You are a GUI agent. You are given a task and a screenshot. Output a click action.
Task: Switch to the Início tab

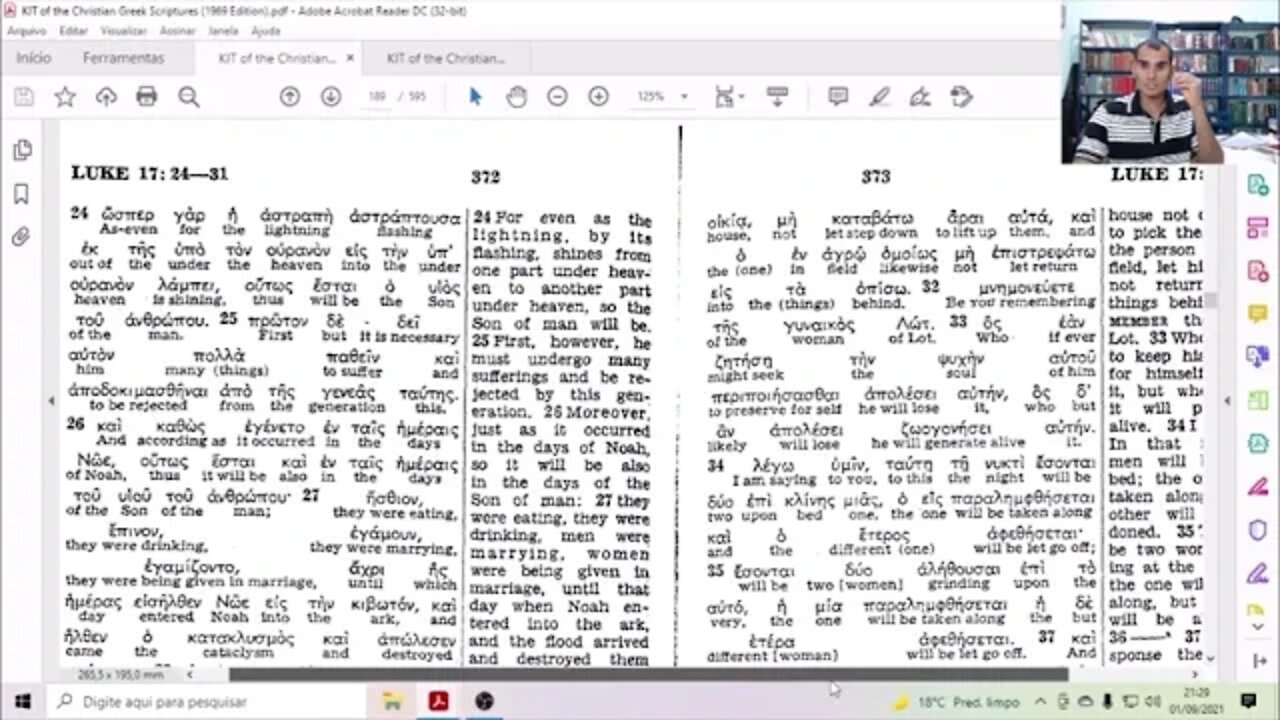pyautogui.click(x=33, y=58)
